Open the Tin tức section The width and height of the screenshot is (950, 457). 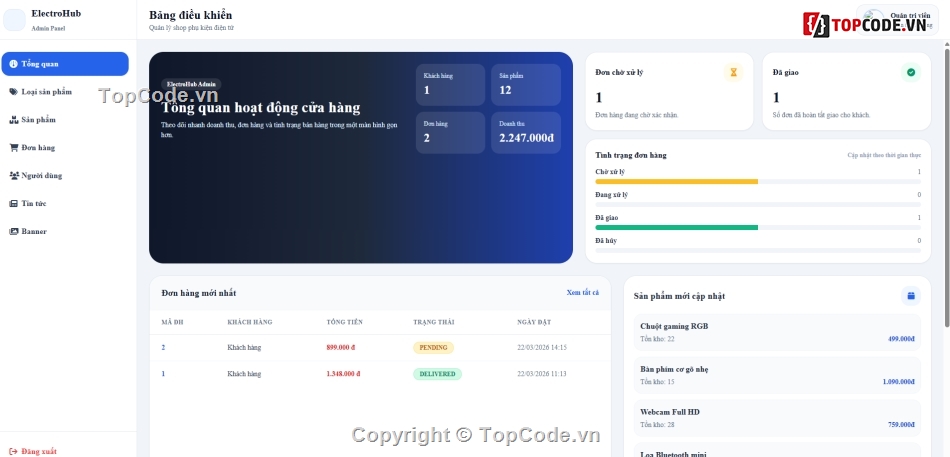tap(65, 203)
